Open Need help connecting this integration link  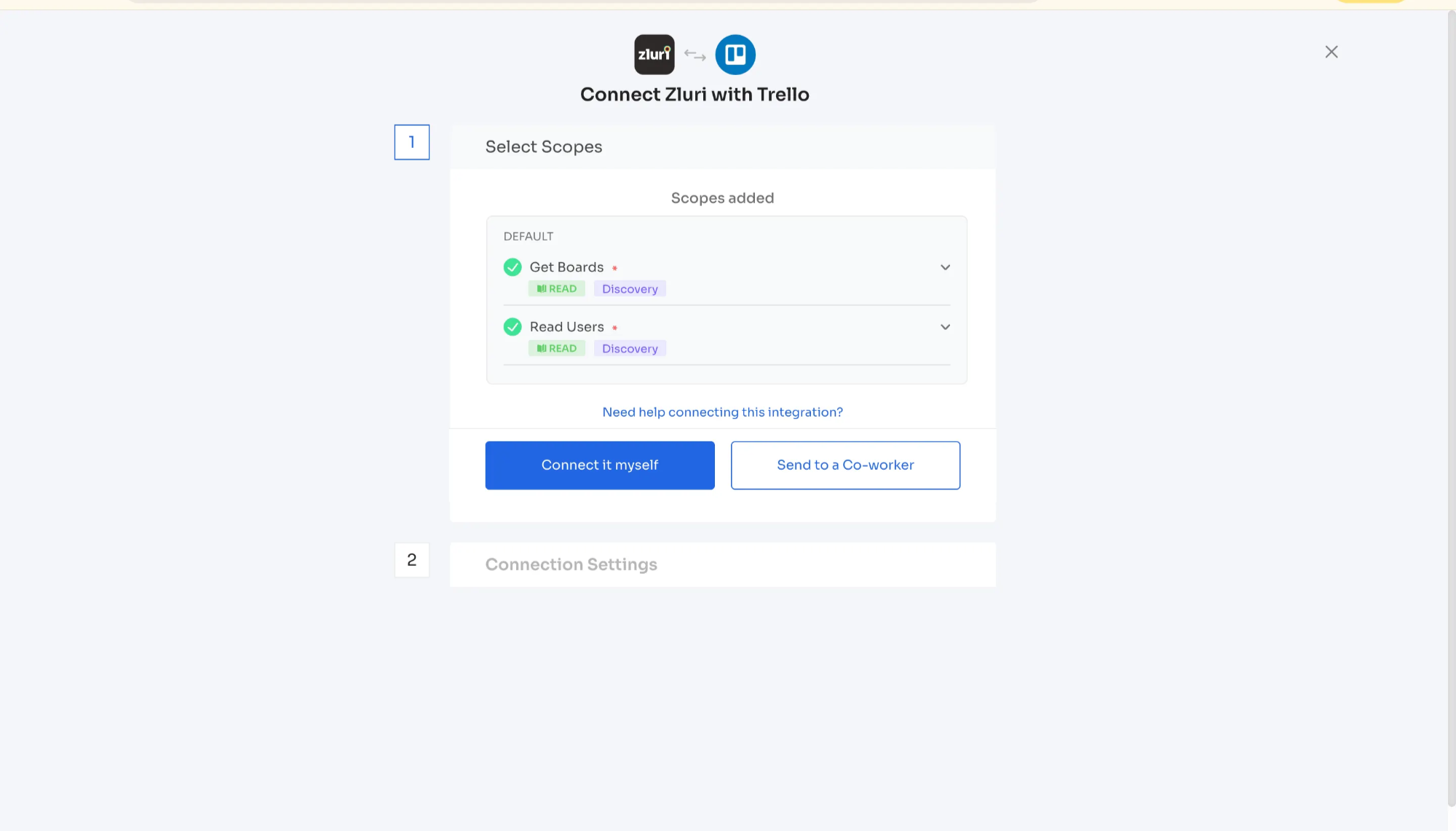[x=722, y=412]
